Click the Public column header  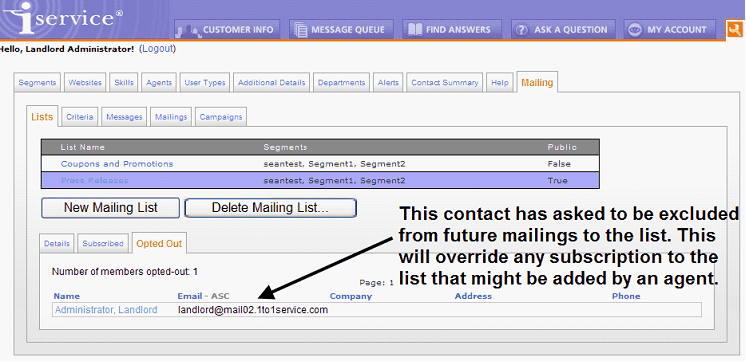pos(562,147)
